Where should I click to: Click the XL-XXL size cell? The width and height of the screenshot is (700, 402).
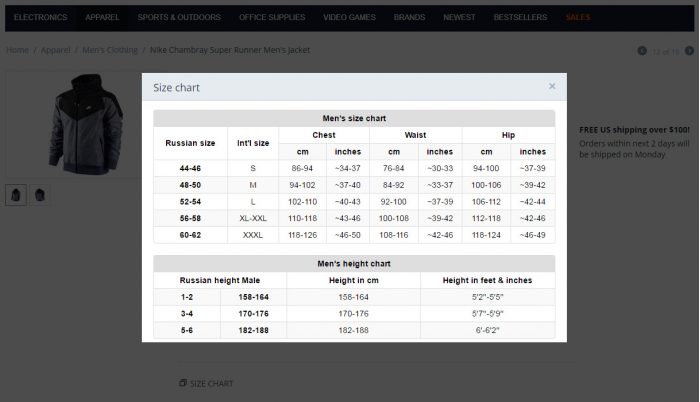tap(253, 218)
